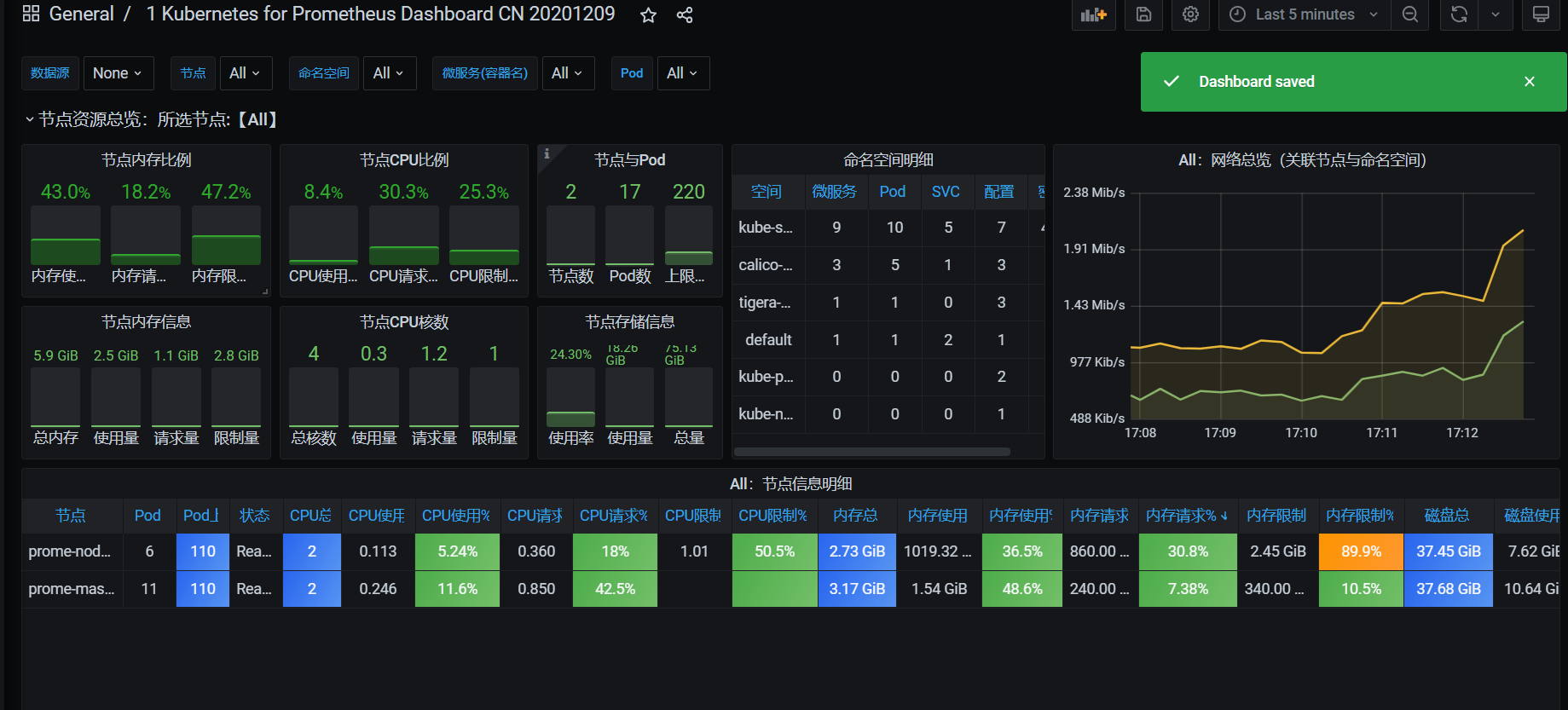Close the Dashboard saved notification

click(1529, 82)
